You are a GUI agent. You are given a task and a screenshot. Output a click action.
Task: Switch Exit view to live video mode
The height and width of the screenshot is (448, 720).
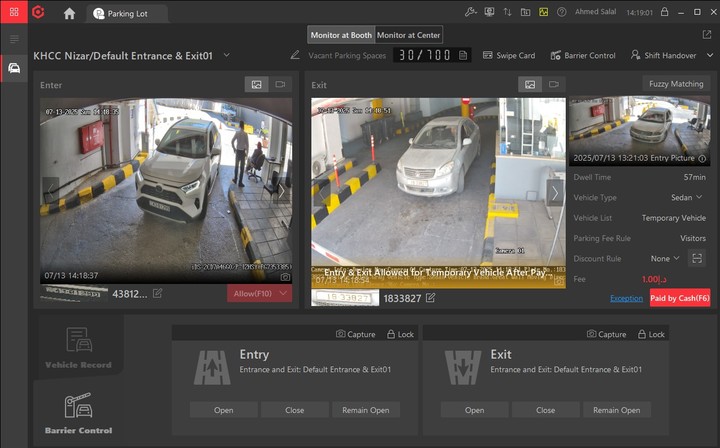pos(553,85)
